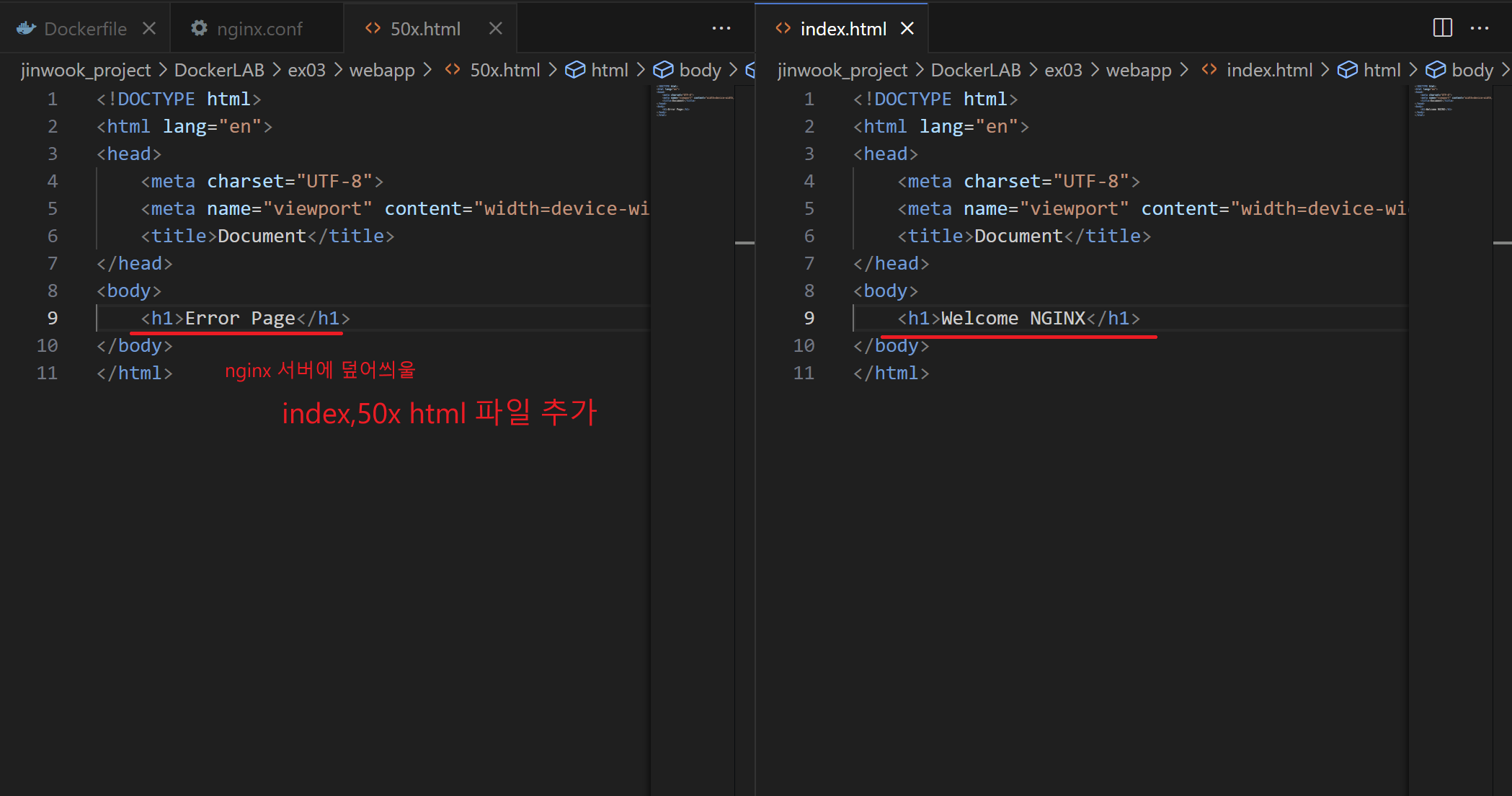This screenshot has width=1512, height=796.
Task: Open the webapp folder in left breadcrumb
Action: coord(382,70)
